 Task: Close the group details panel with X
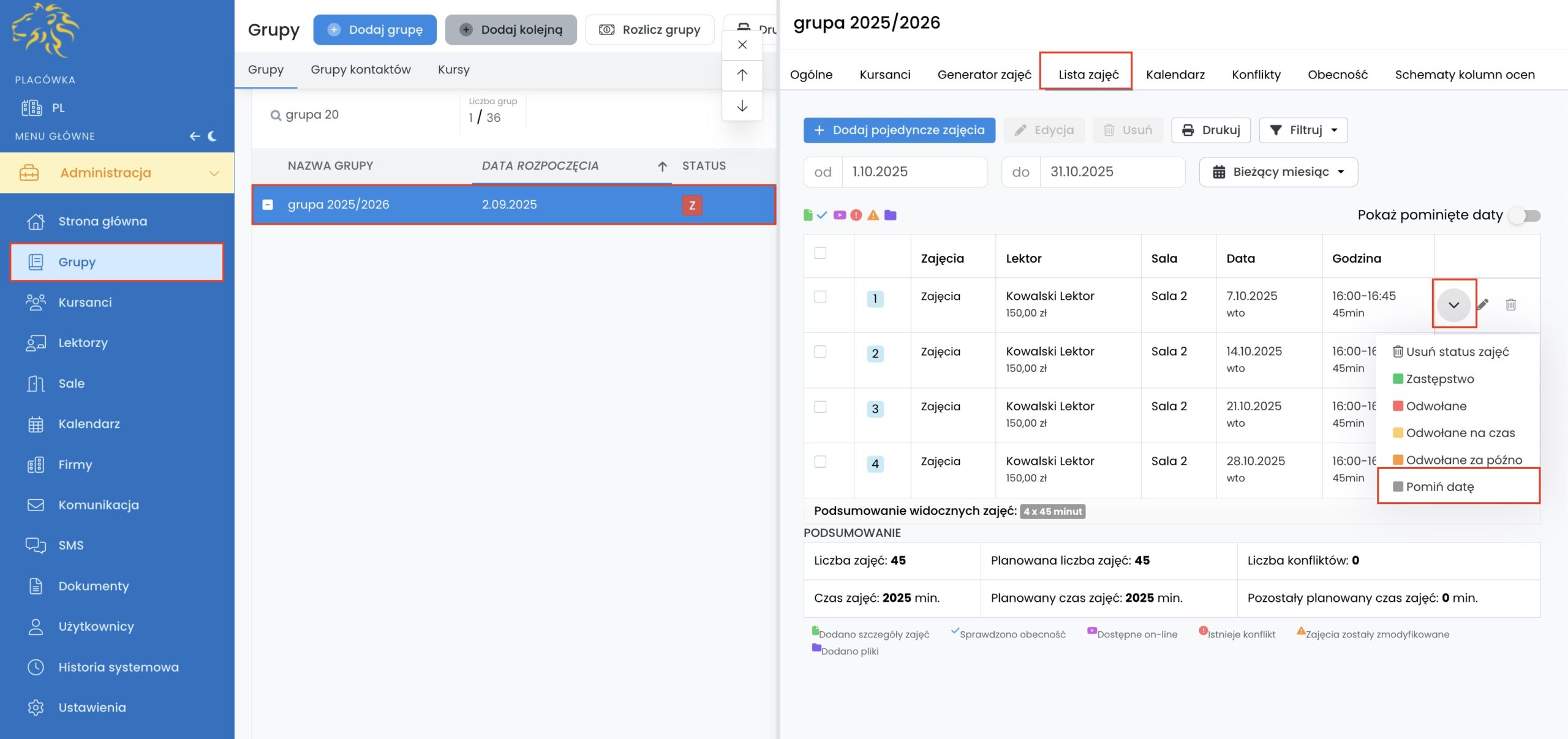(x=742, y=45)
